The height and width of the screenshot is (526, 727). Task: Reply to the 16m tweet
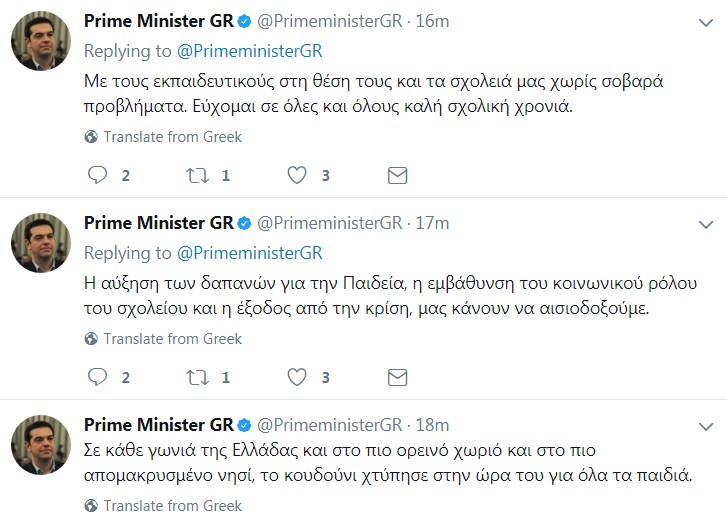point(97,175)
